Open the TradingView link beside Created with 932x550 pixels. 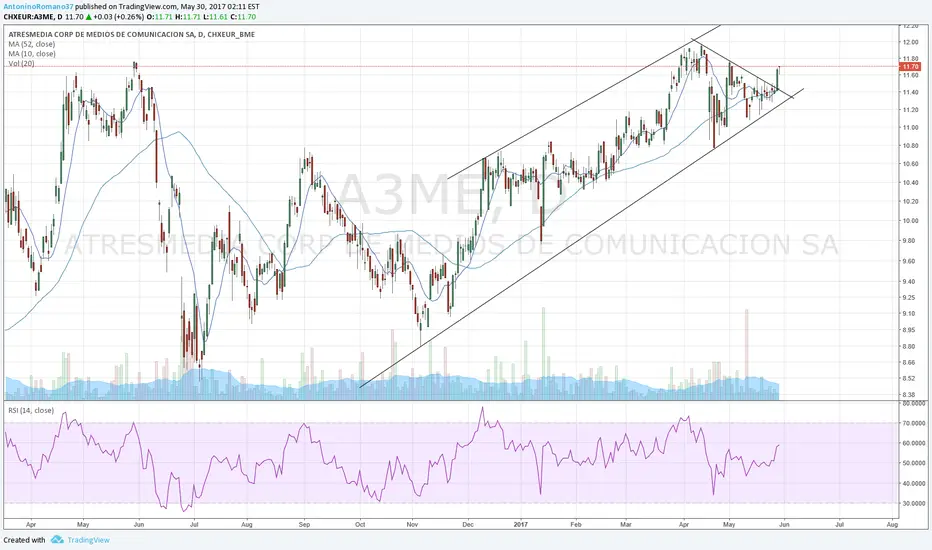[x=89, y=540]
